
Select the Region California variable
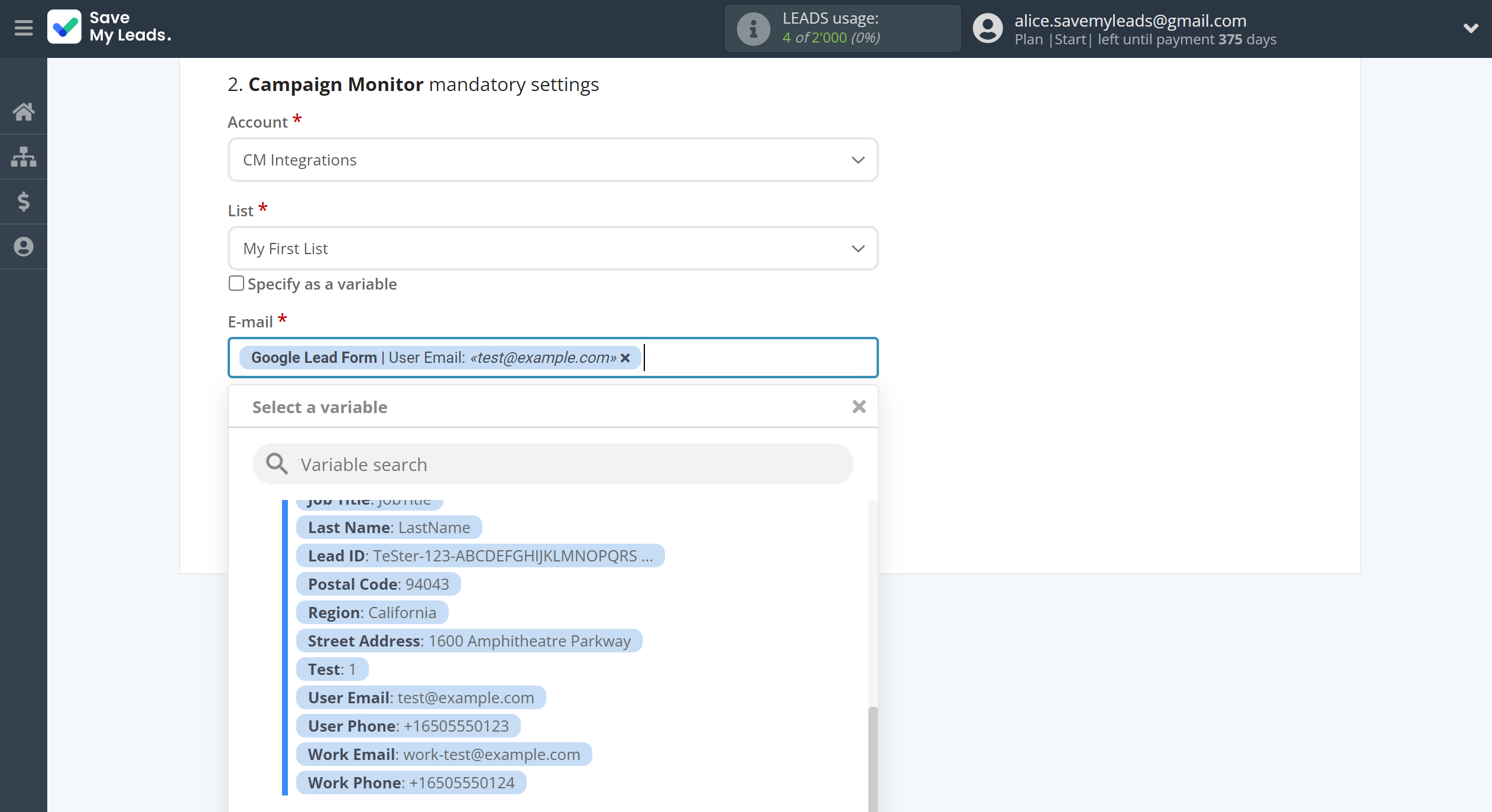[x=372, y=613]
